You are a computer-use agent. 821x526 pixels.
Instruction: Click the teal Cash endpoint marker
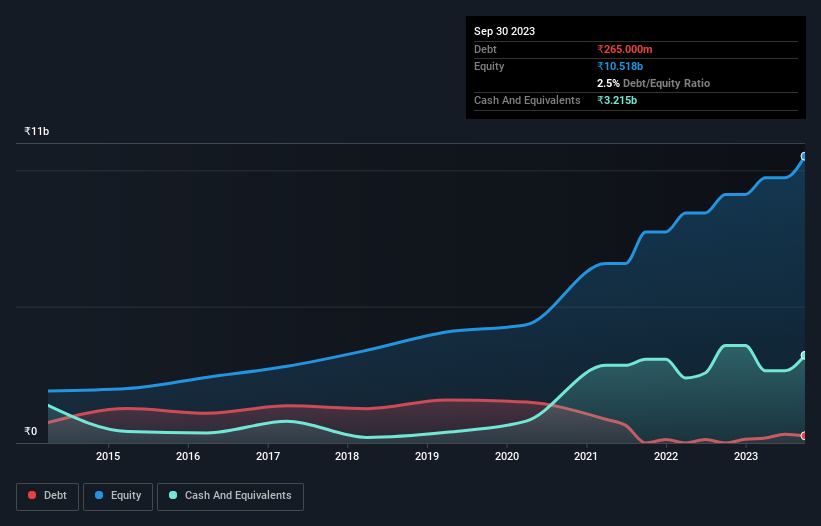(804, 355)
